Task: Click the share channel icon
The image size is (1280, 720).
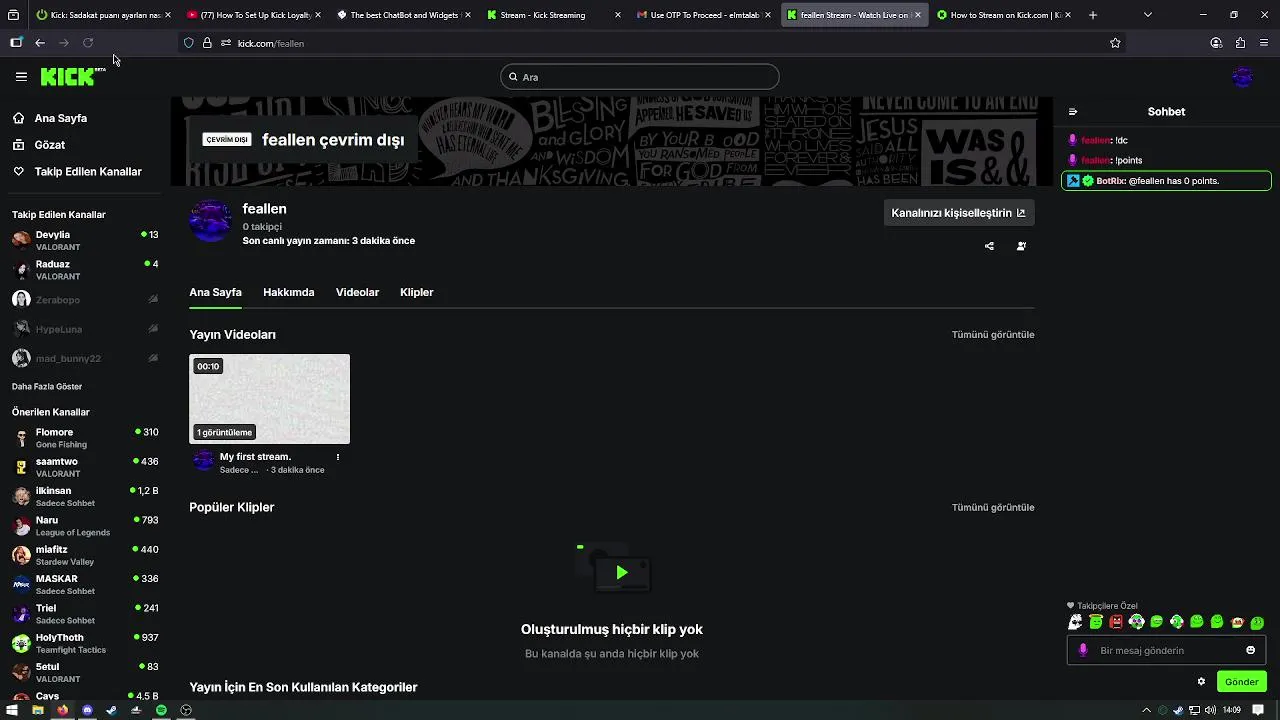Action: pyautogui.click(x=989, y=246)
